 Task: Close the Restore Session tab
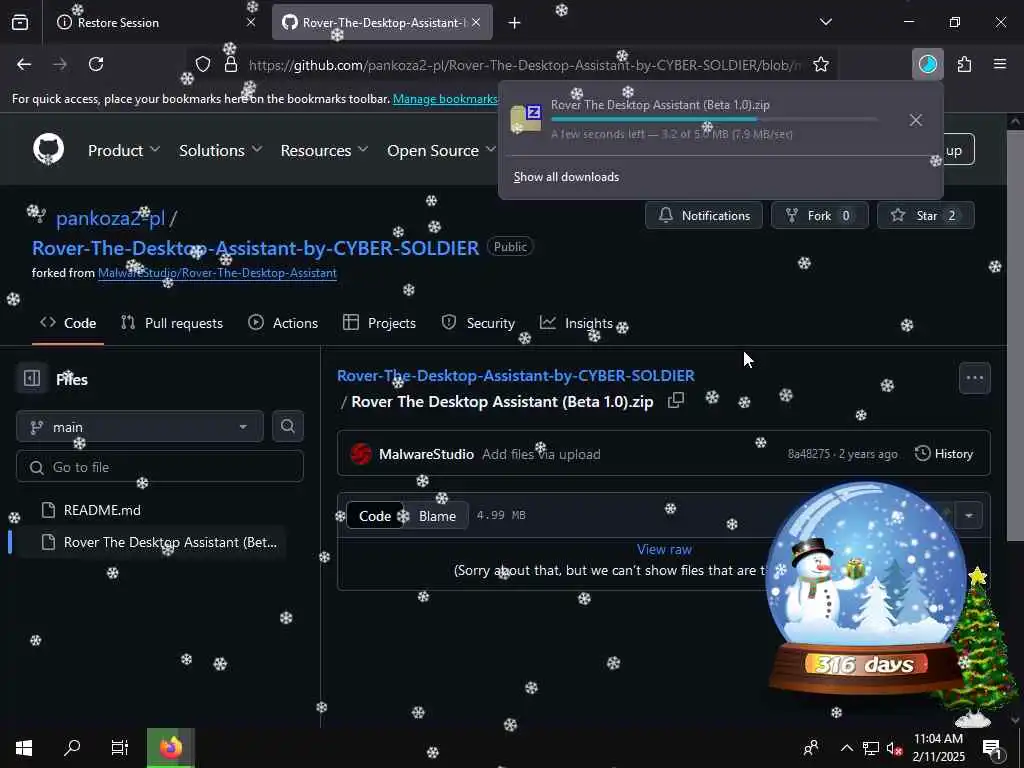pyautogui.click(x=251, y=22)
